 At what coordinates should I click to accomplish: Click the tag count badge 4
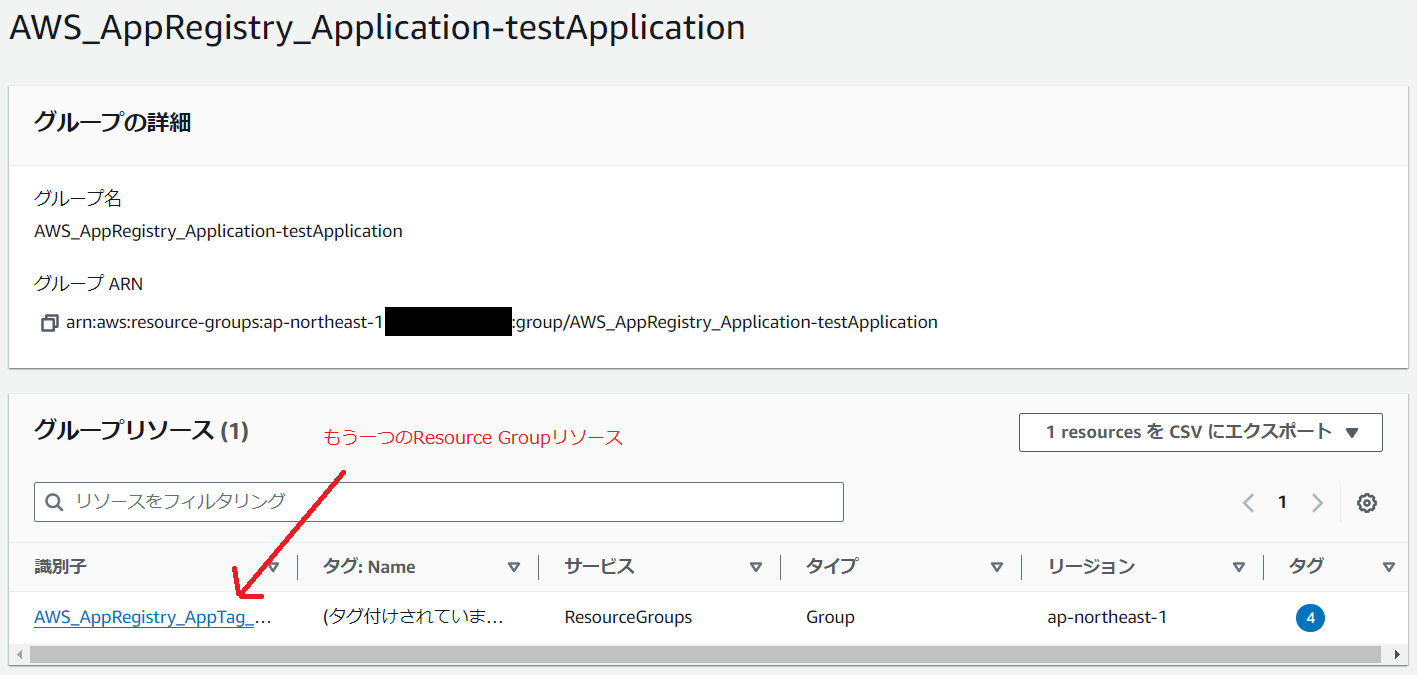(1309, 617)
